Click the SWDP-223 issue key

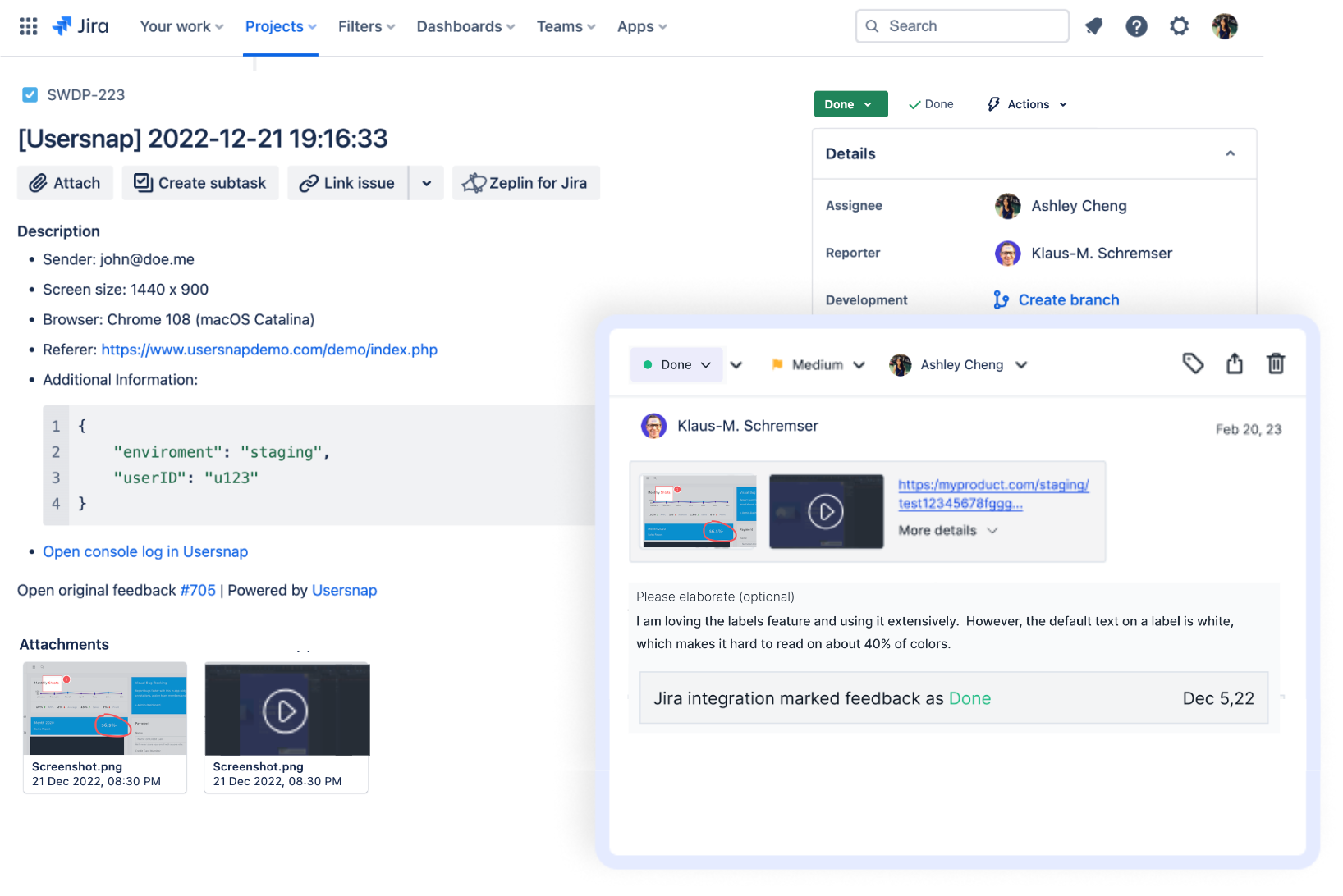pos(85,95)
